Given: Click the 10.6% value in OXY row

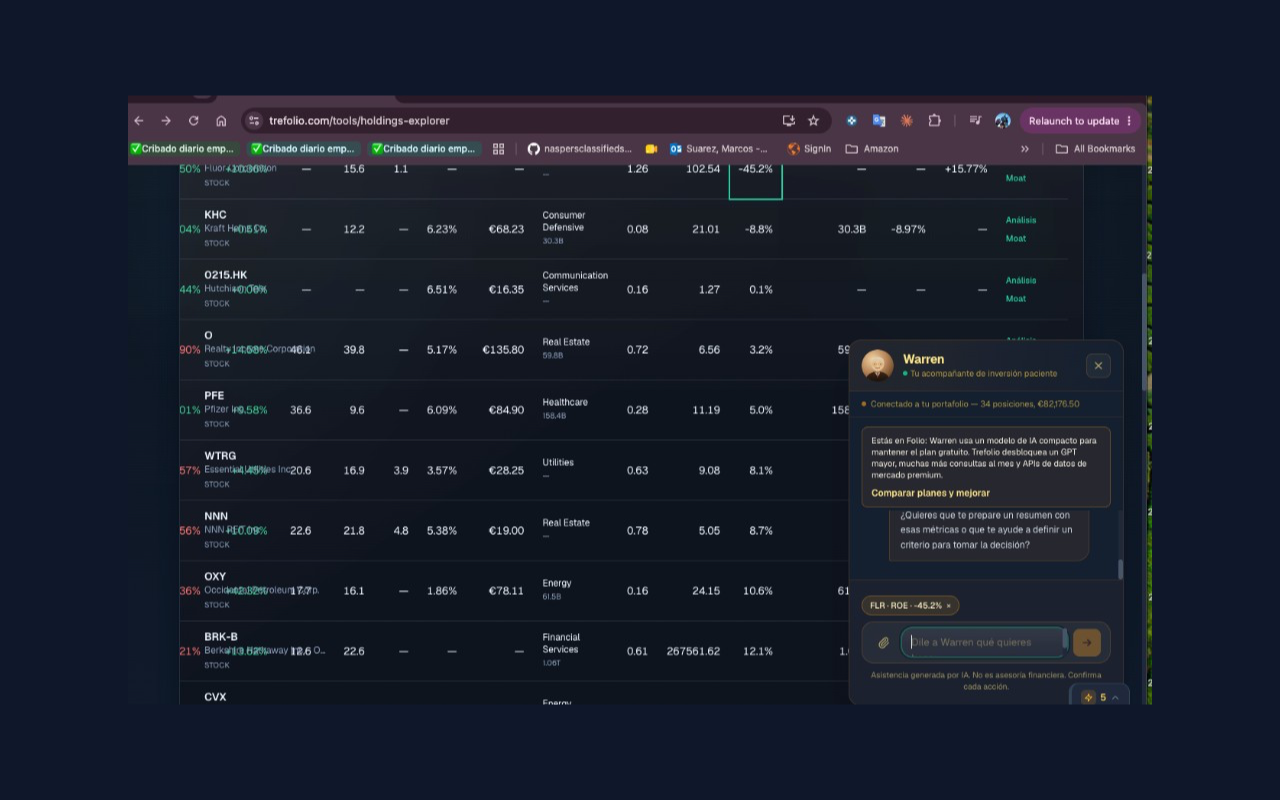Looking at the screenshot, I should pos(758,591).
